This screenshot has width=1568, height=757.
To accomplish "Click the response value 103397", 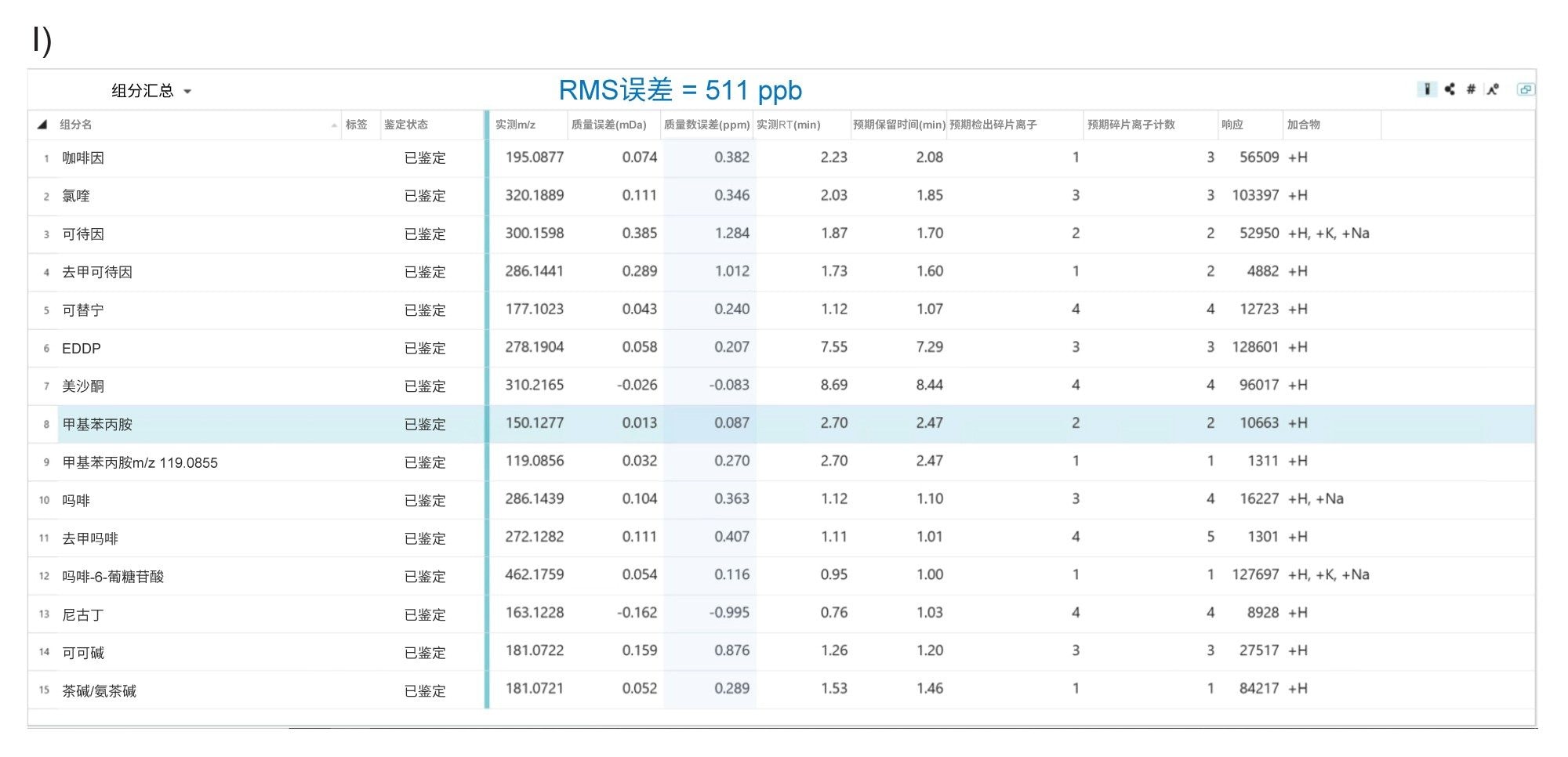I will [1255, 195].
